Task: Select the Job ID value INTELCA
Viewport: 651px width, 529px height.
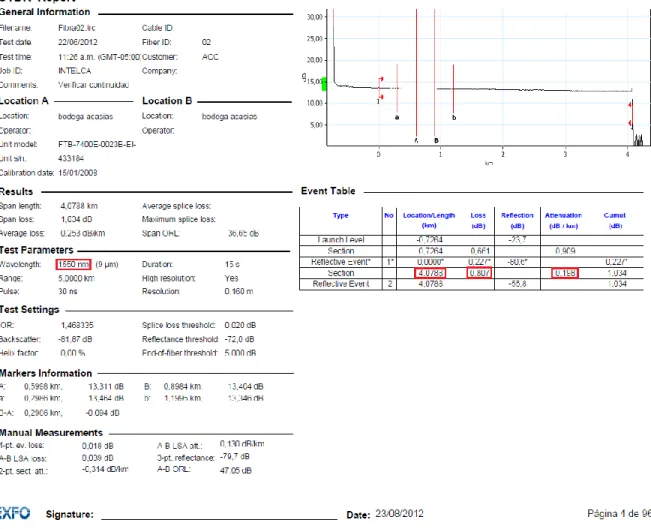Action: point(75,71)
